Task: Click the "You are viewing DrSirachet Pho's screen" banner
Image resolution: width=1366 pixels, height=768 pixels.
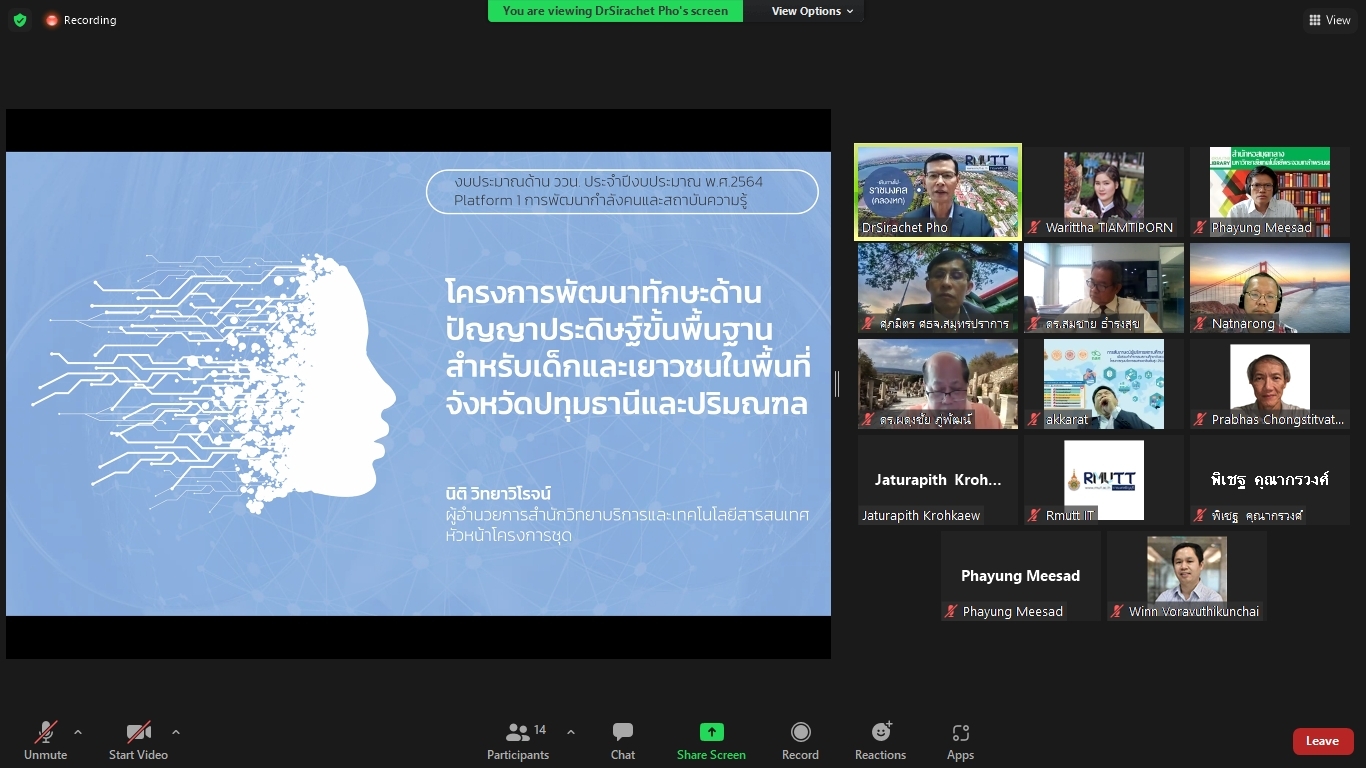Action: (615, 11)
